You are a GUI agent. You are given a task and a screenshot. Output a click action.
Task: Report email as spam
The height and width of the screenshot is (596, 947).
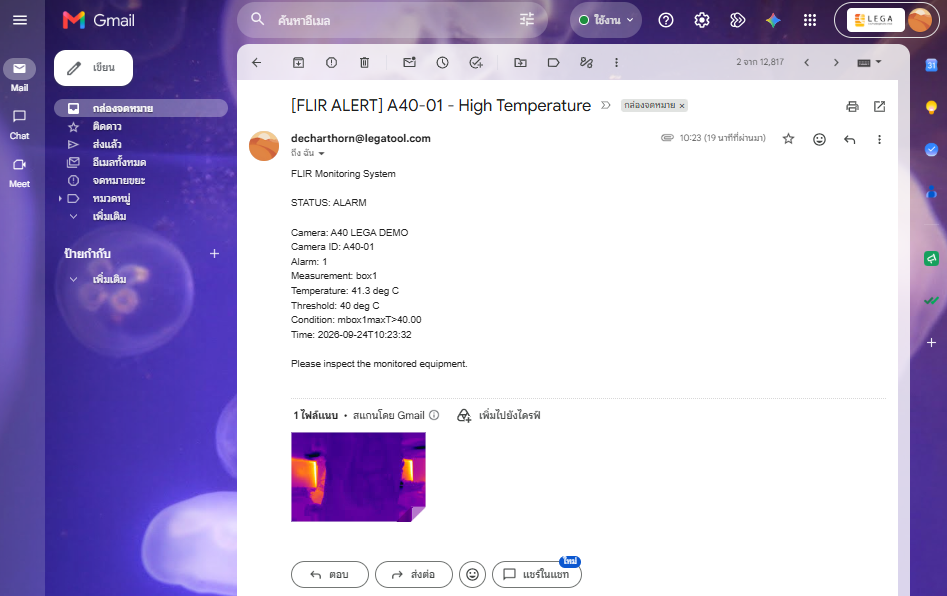(332, 62)
